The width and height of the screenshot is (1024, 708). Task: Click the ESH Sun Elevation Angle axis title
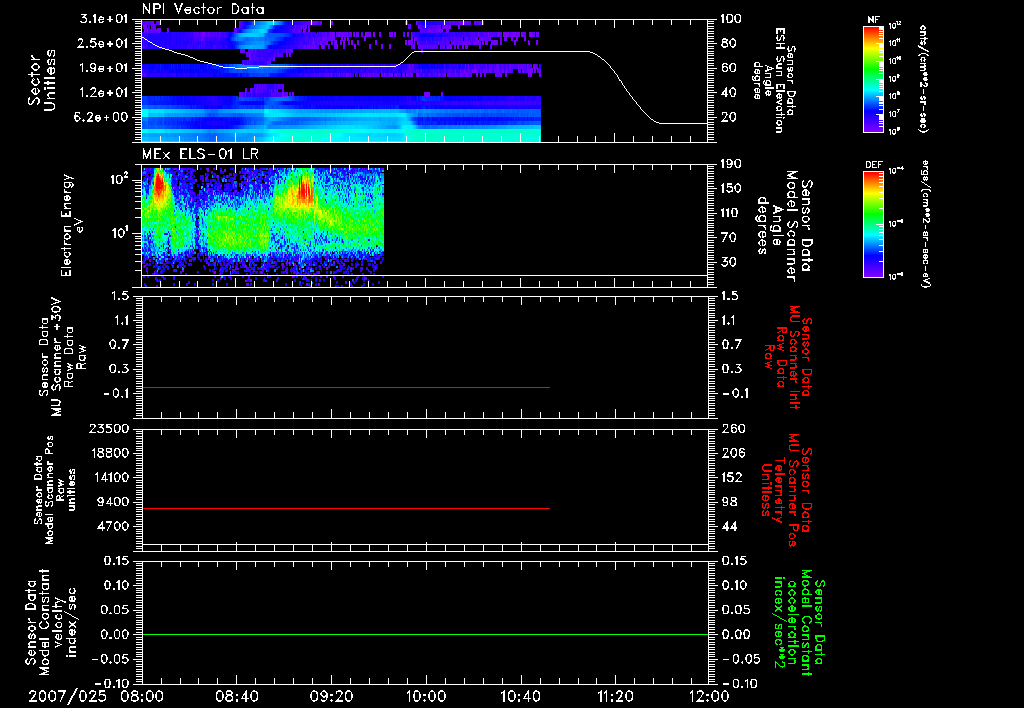775,80
